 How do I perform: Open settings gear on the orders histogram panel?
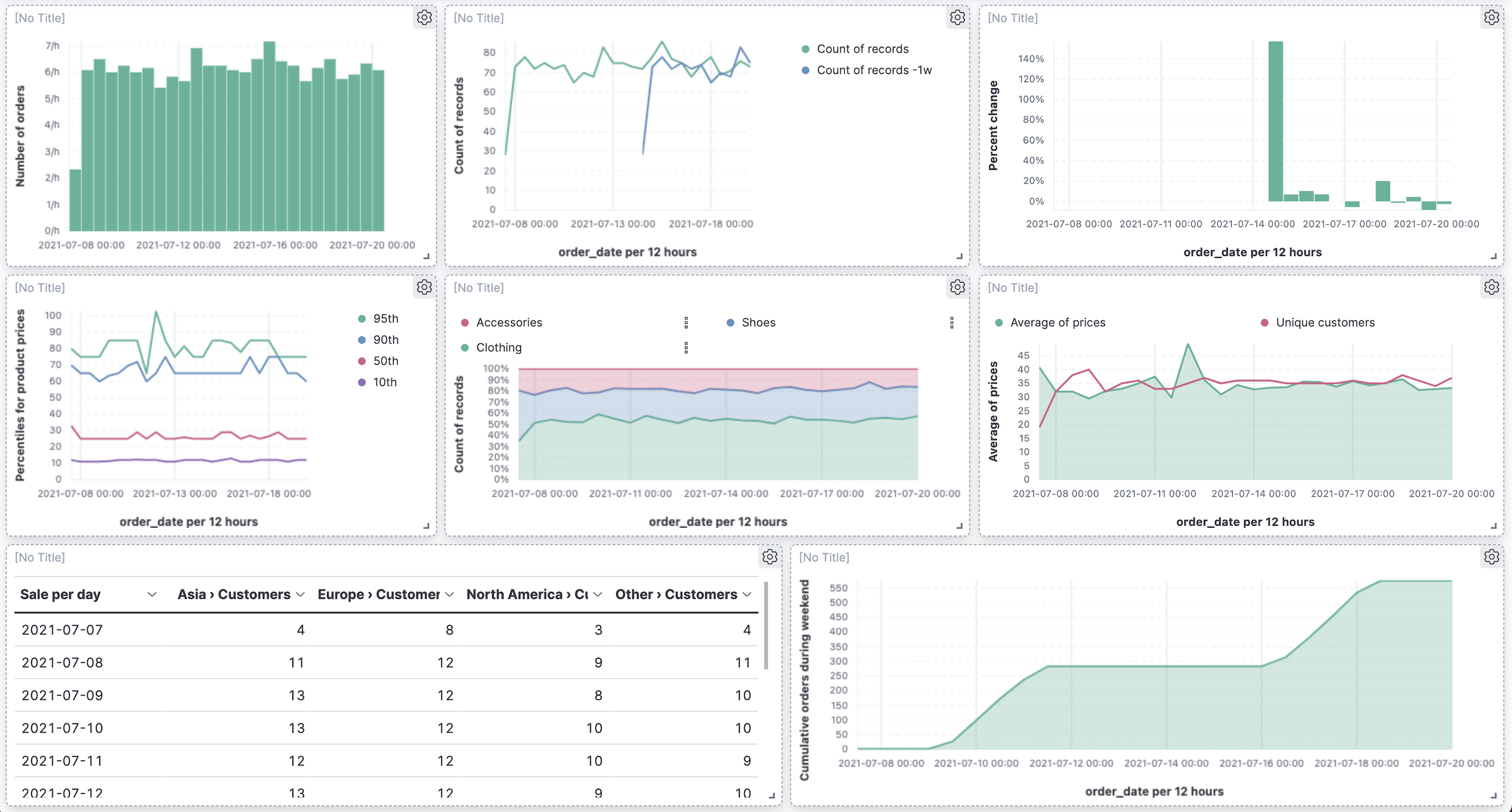pos(424,18)
